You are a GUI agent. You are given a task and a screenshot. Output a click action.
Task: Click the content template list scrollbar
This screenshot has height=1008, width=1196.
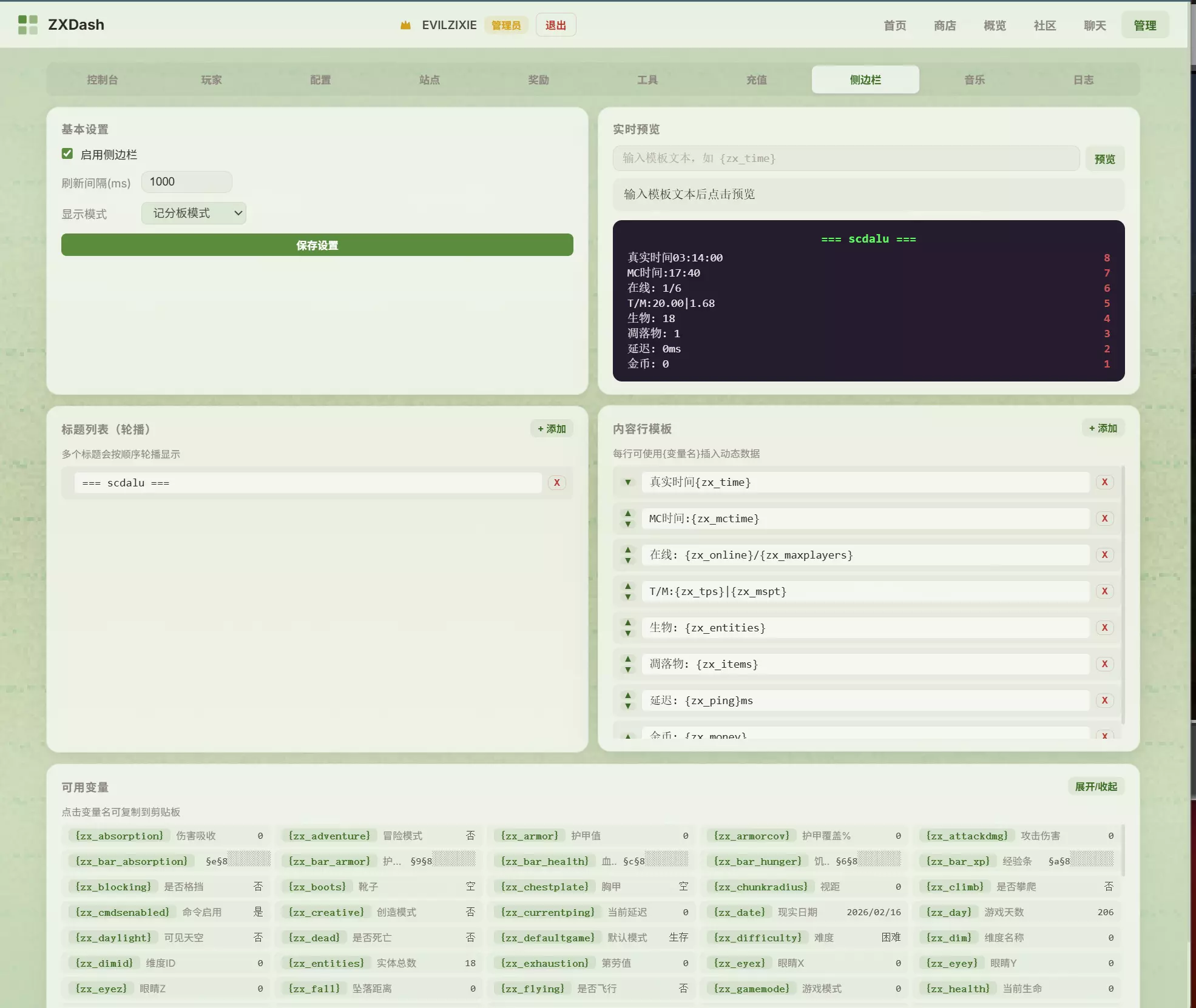tap(1123, 594)
